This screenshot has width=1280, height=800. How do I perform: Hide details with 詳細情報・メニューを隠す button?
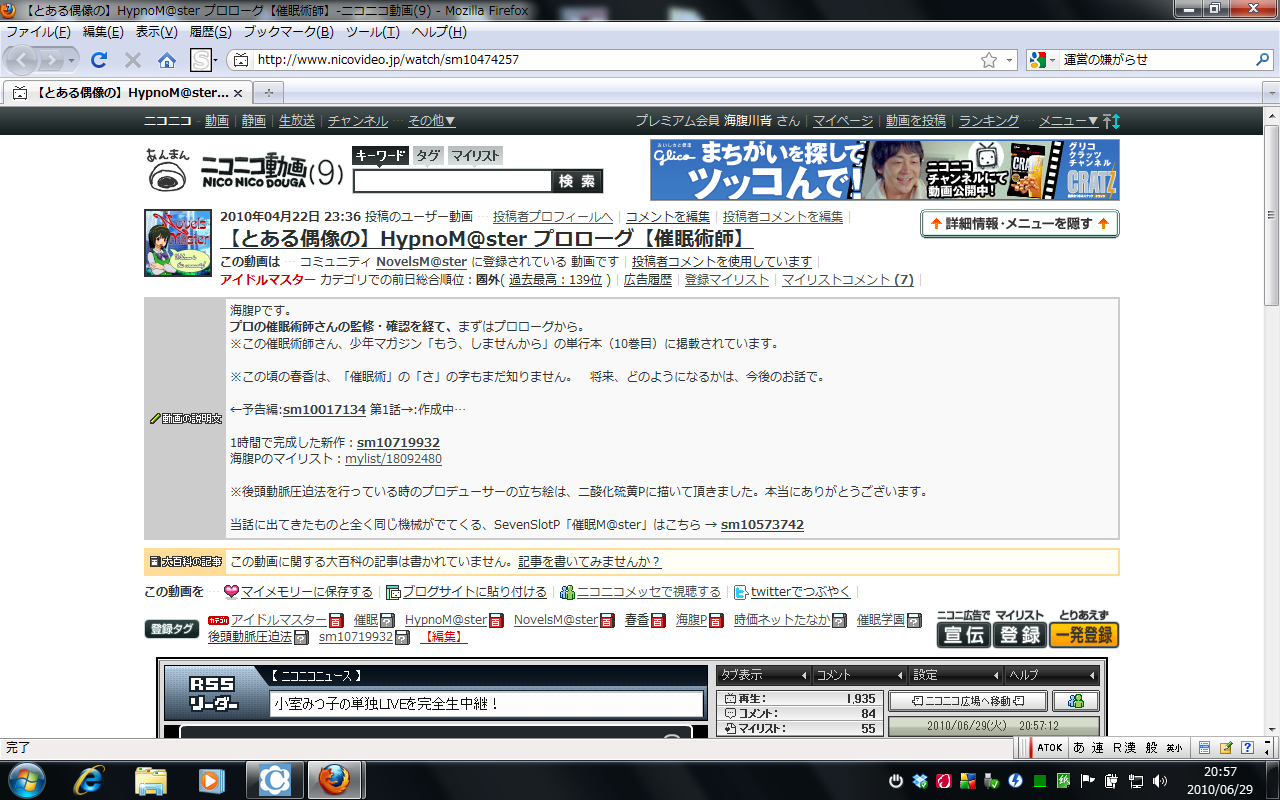pos(1019,224)
